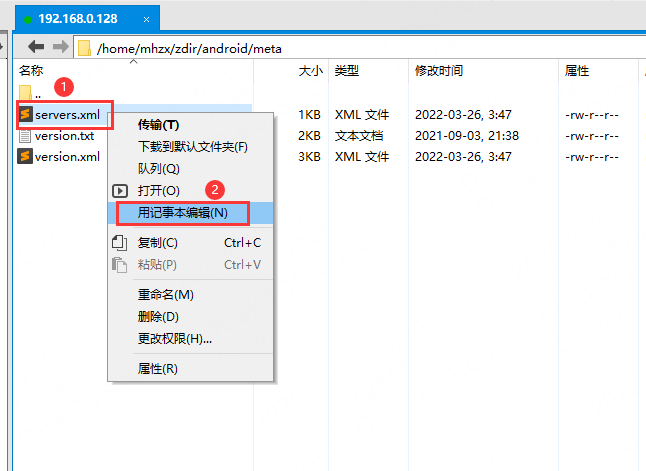Click the path field /home/mhzx/zdir/android/meta
Viewport: 646px width, 471px height.
[x=358, y=48]
